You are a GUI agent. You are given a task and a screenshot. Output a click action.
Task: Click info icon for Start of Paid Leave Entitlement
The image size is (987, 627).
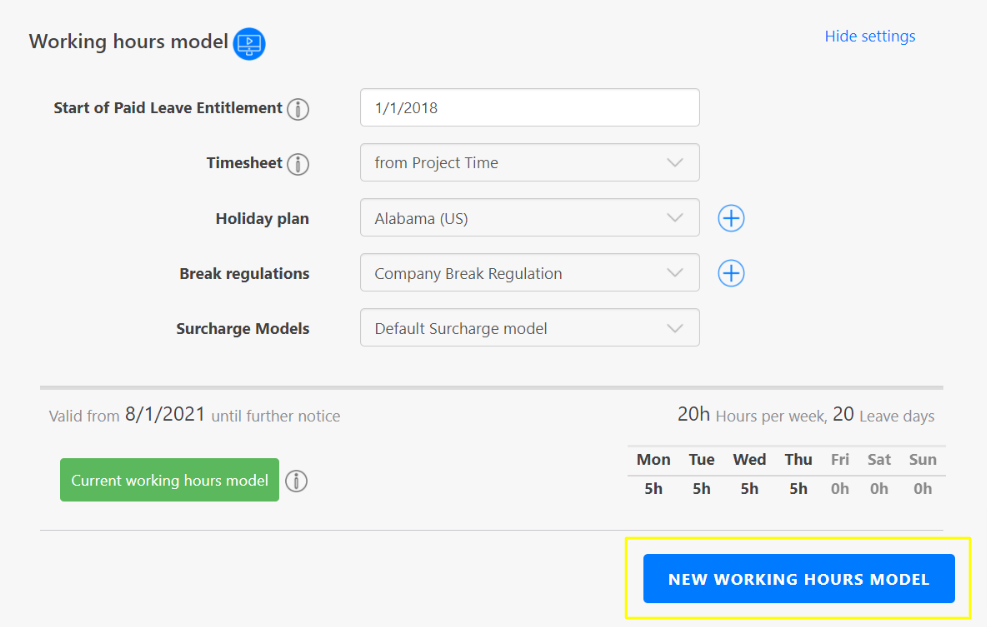(x=298, y=109)
